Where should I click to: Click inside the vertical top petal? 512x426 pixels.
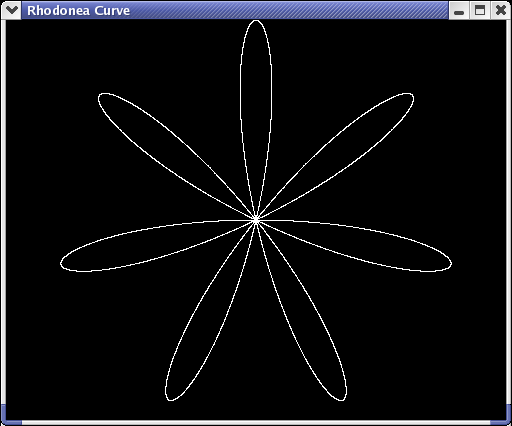(256, 100)
